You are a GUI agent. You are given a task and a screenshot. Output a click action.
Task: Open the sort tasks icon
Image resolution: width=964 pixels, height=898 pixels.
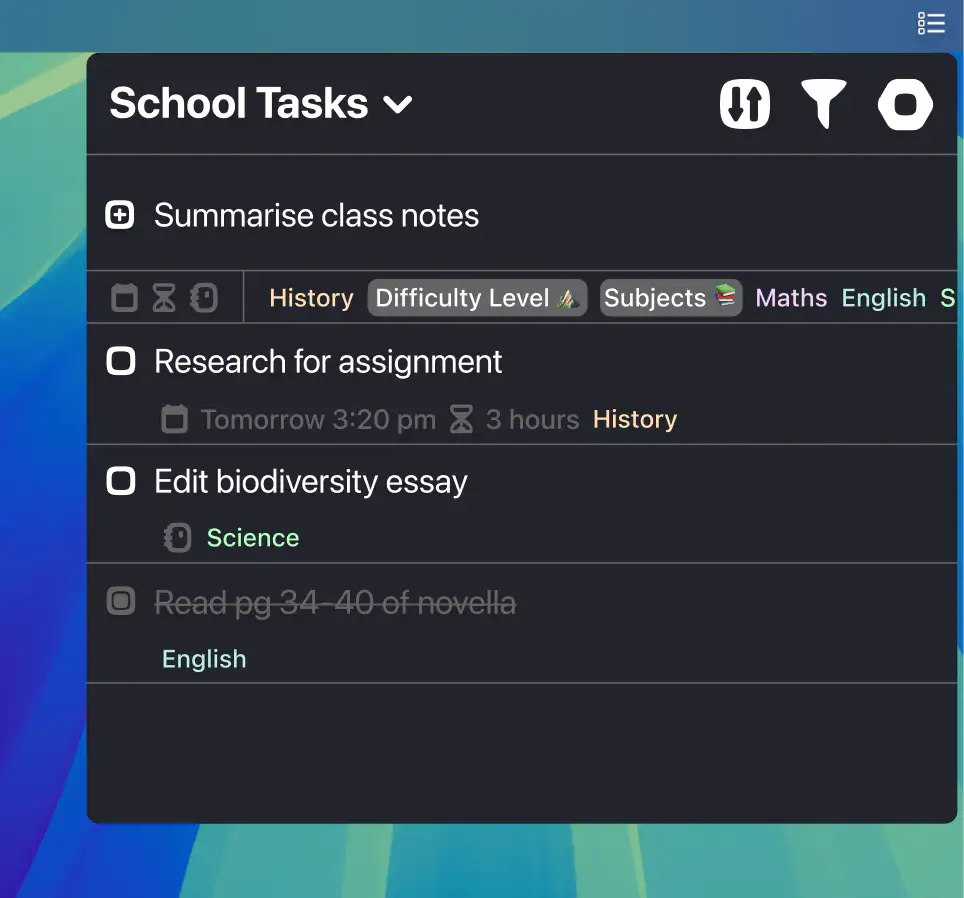point(745,104)
